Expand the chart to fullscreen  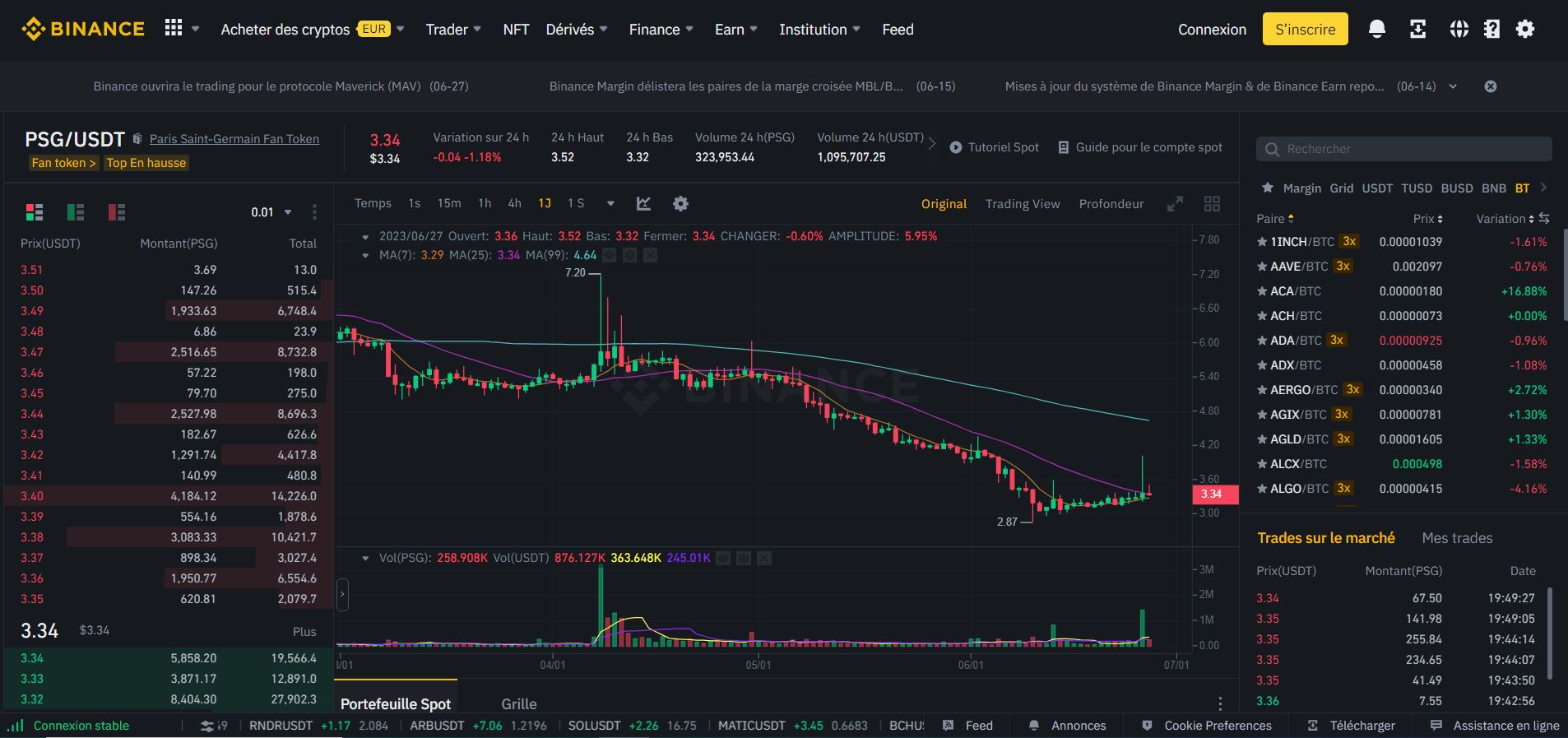[x=1175, y=204]
